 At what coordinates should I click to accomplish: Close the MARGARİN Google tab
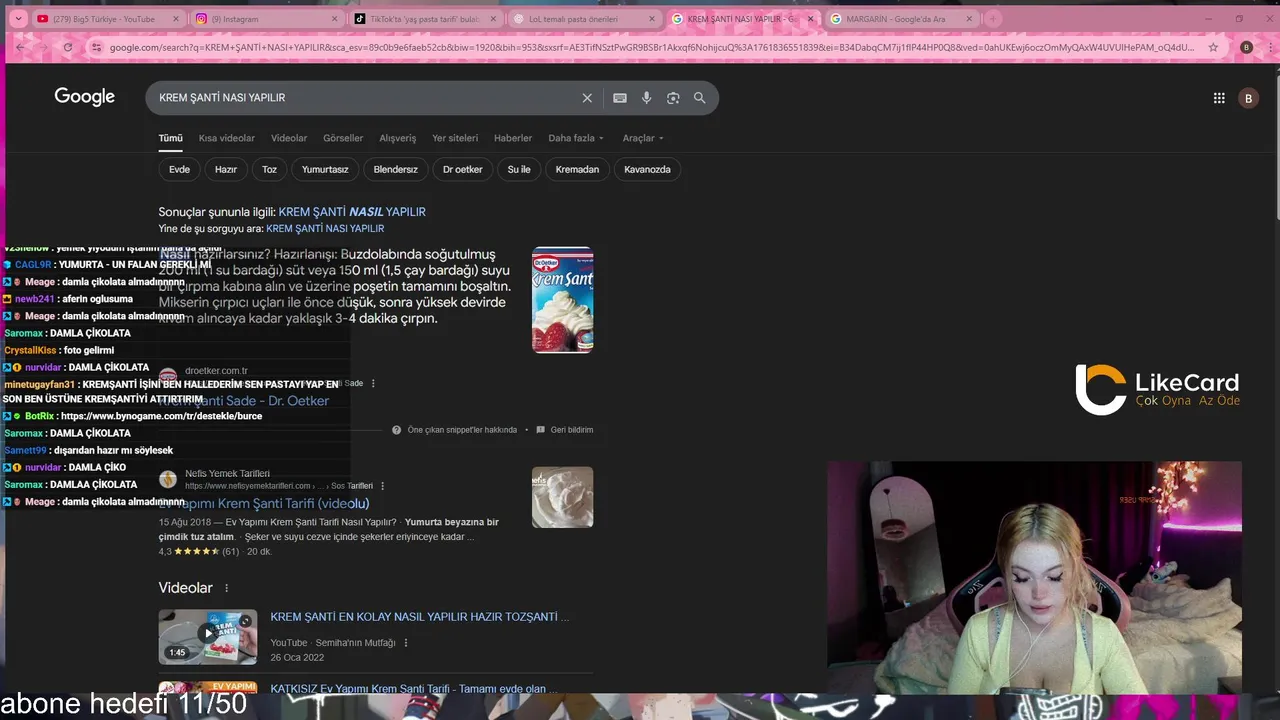pos(967,19)
